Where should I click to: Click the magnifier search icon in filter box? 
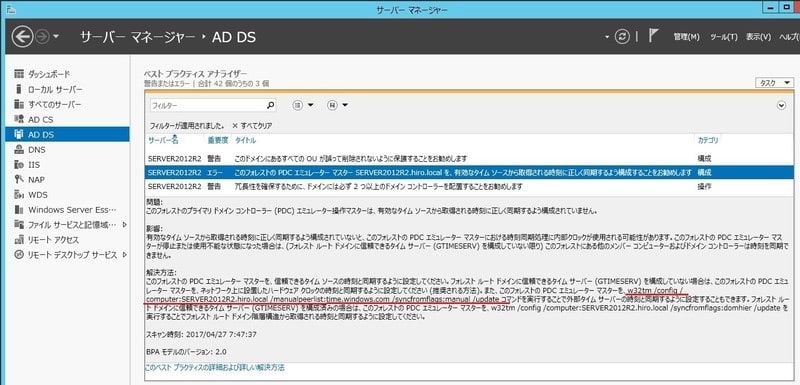coord(270,105)
